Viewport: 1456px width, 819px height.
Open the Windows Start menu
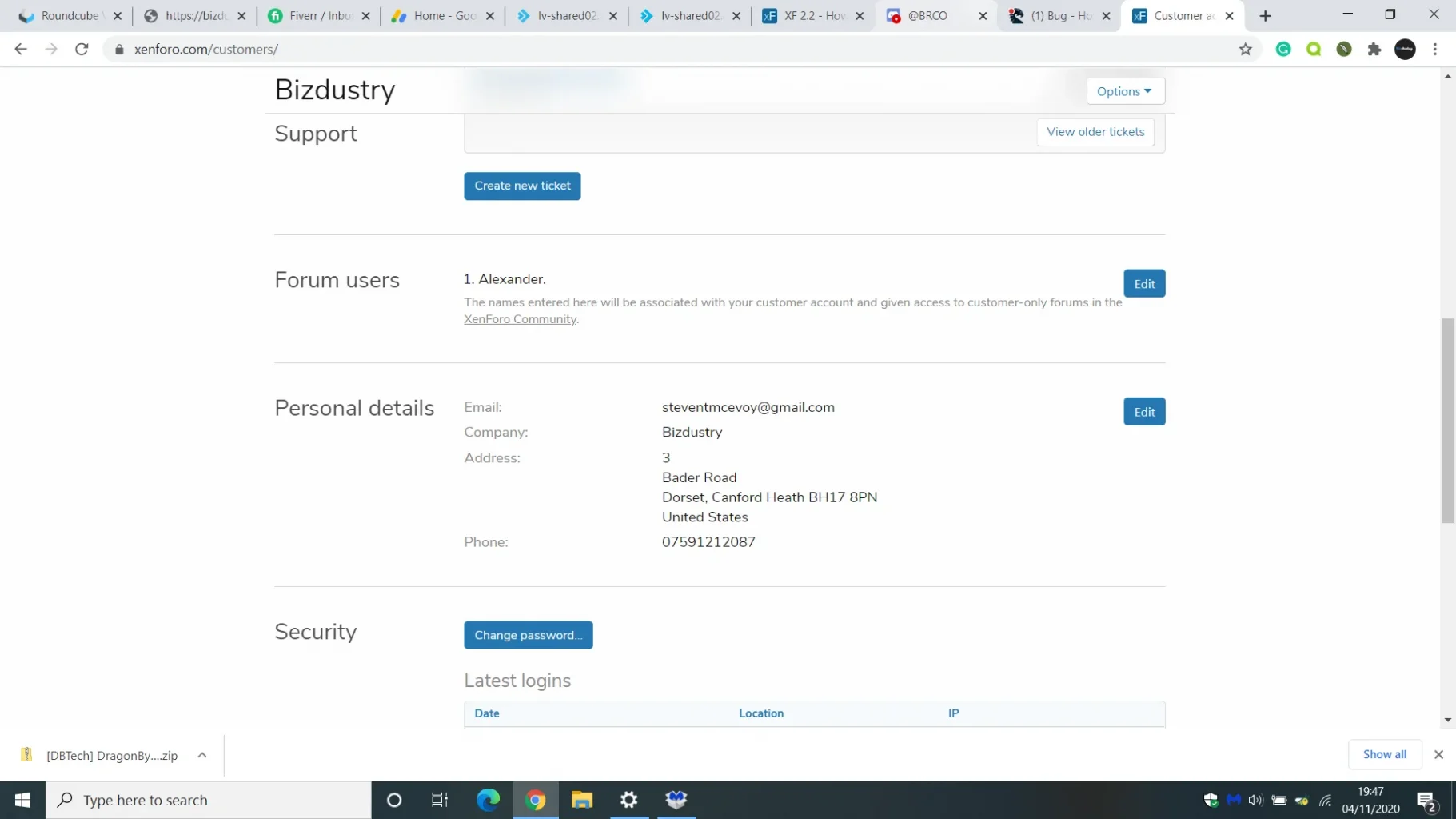(x=22, y=800)
